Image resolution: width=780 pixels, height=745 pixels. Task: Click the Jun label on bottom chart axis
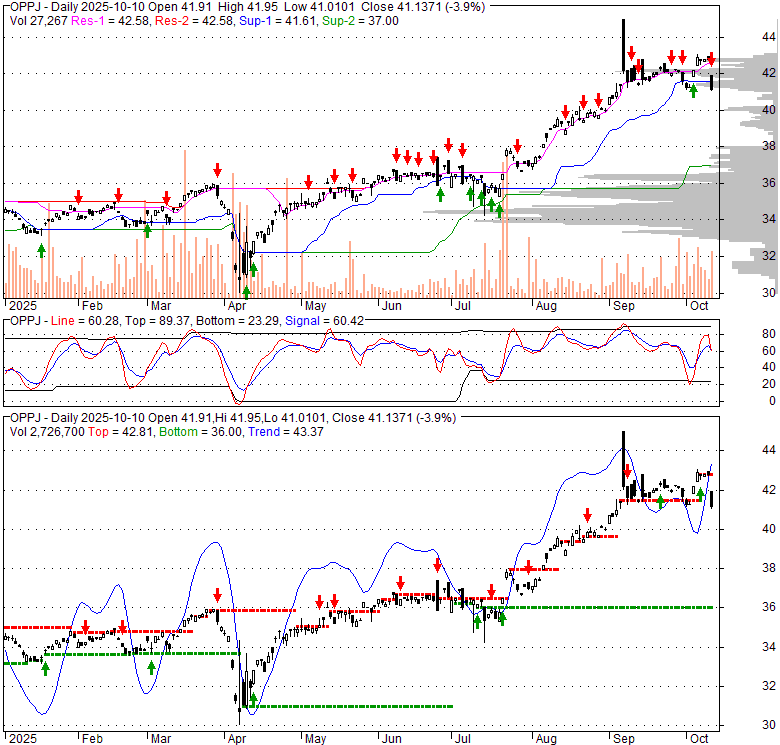pos(391,739)
